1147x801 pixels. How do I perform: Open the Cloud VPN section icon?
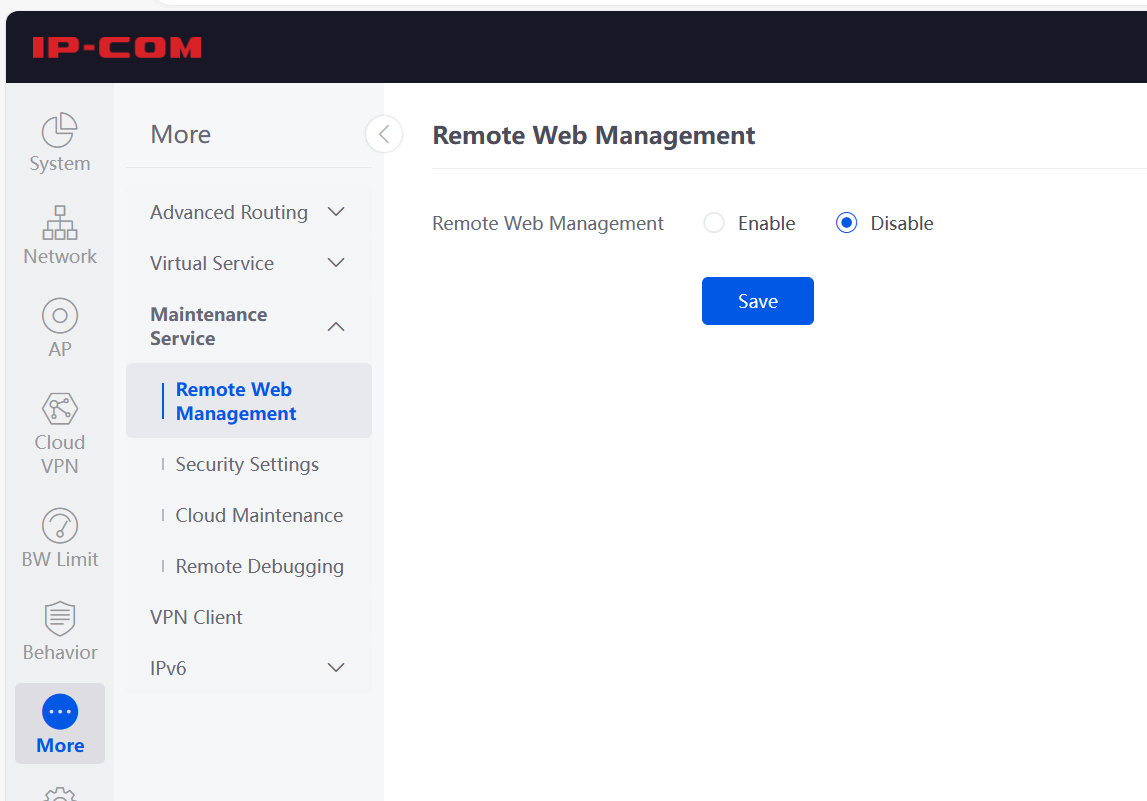pyautogui.click(x=59, y=408)
